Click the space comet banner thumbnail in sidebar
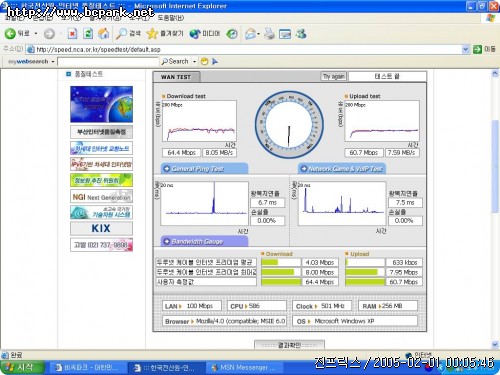 point(101,104)
